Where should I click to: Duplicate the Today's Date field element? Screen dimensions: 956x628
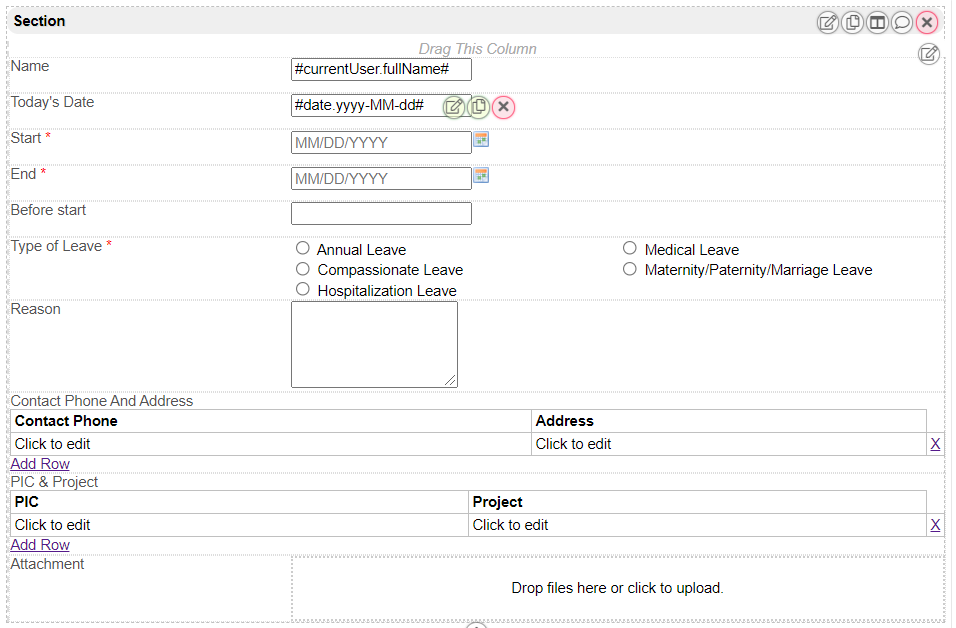[479, 107]
